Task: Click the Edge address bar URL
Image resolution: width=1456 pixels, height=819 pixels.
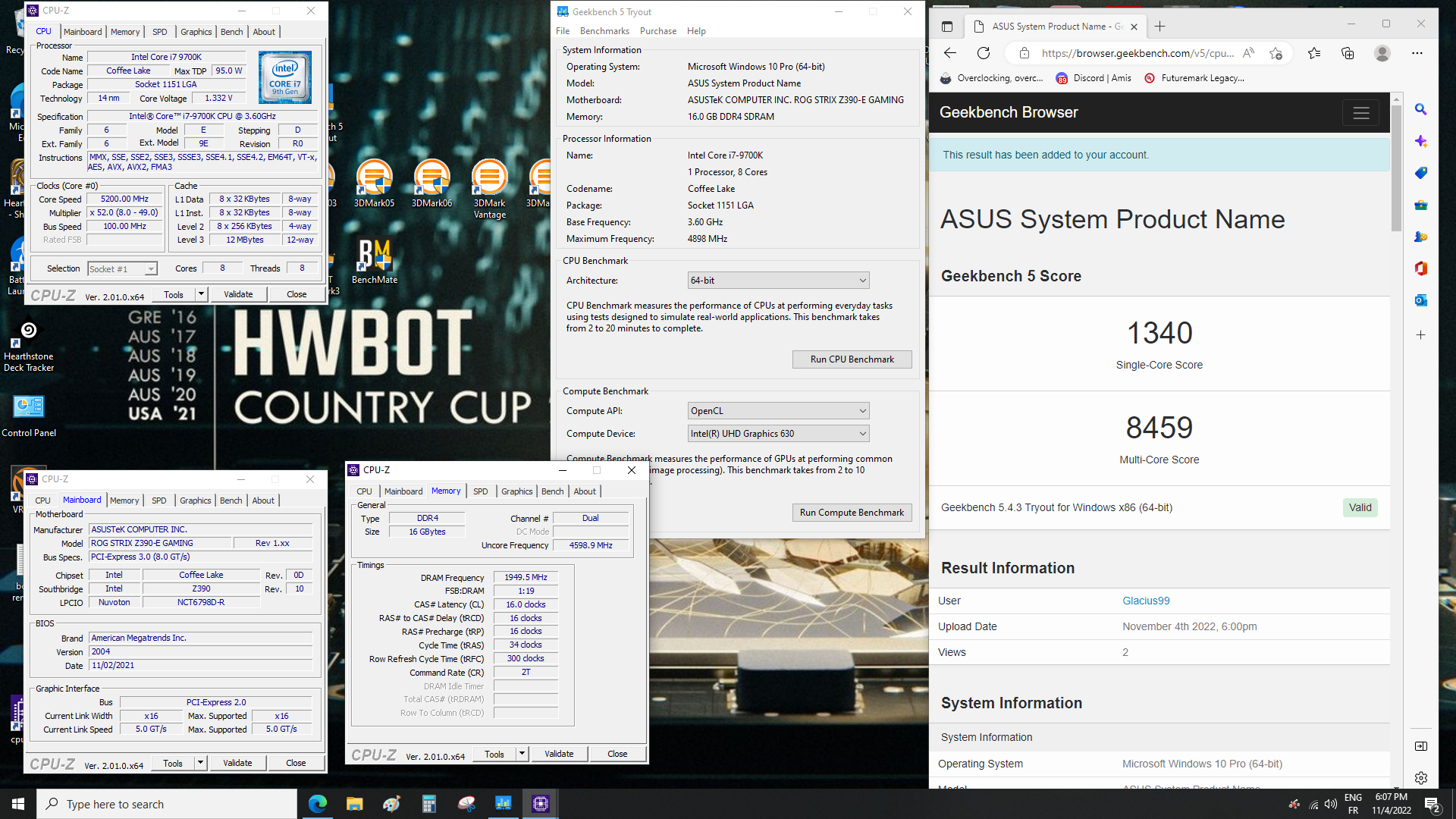Action: [x=1137, y=53]
